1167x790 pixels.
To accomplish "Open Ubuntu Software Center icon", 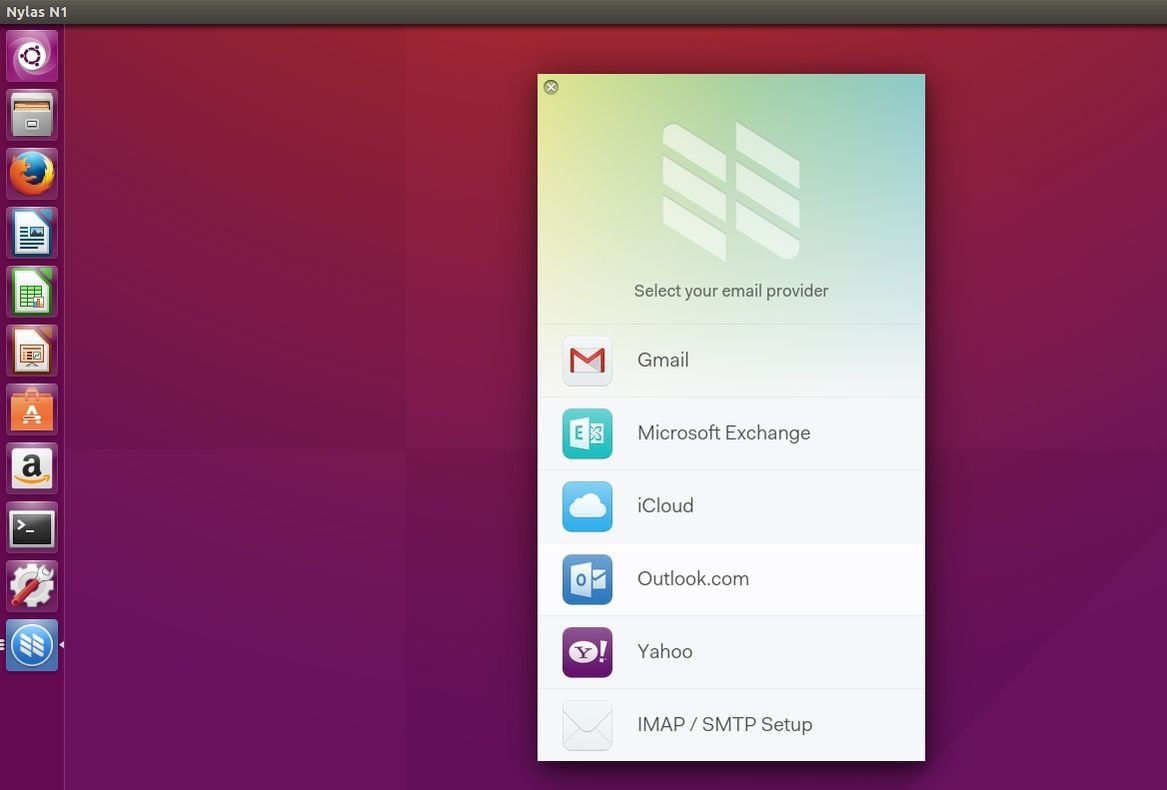I will tap(32, 410).
